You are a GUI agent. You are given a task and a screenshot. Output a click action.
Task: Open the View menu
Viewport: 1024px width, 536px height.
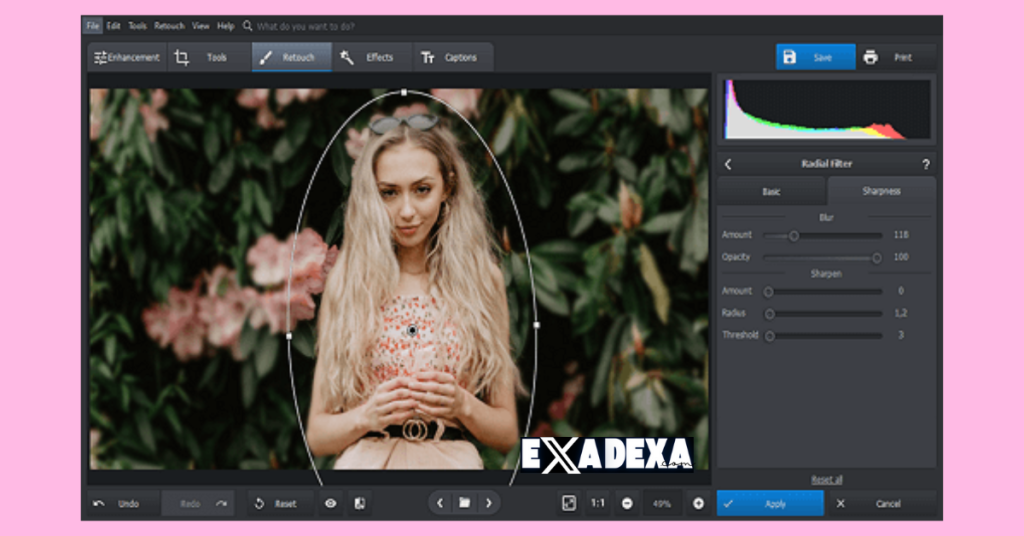click(200, 26)
